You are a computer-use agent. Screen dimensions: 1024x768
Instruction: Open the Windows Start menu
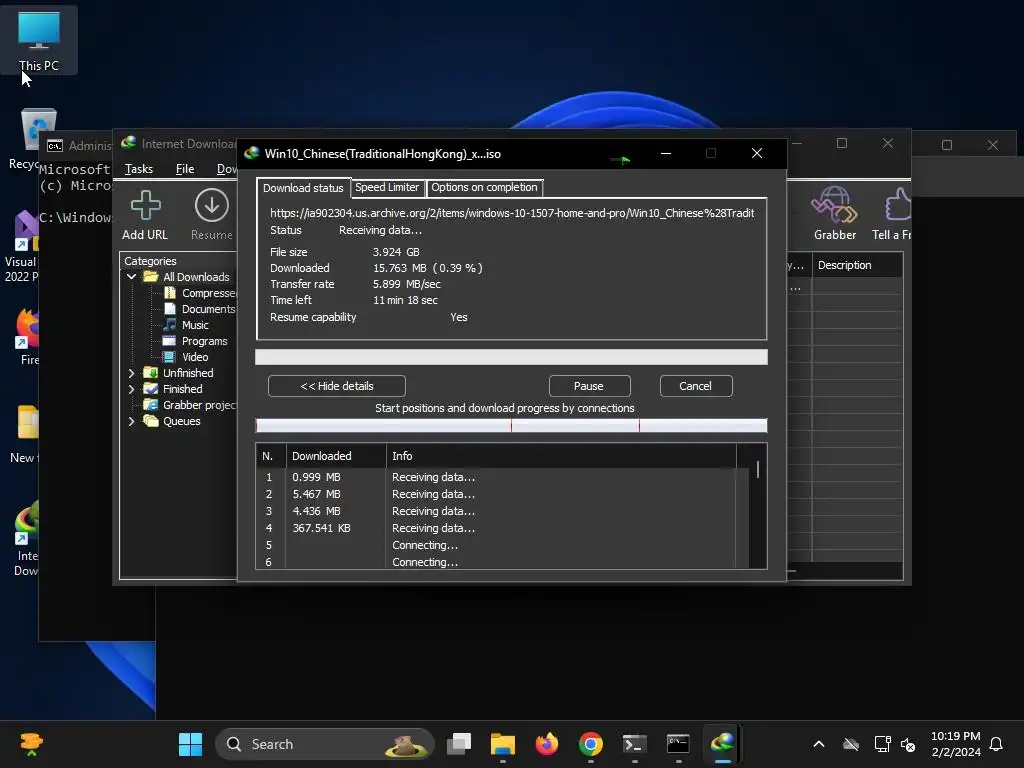click(x=190, y=744)
